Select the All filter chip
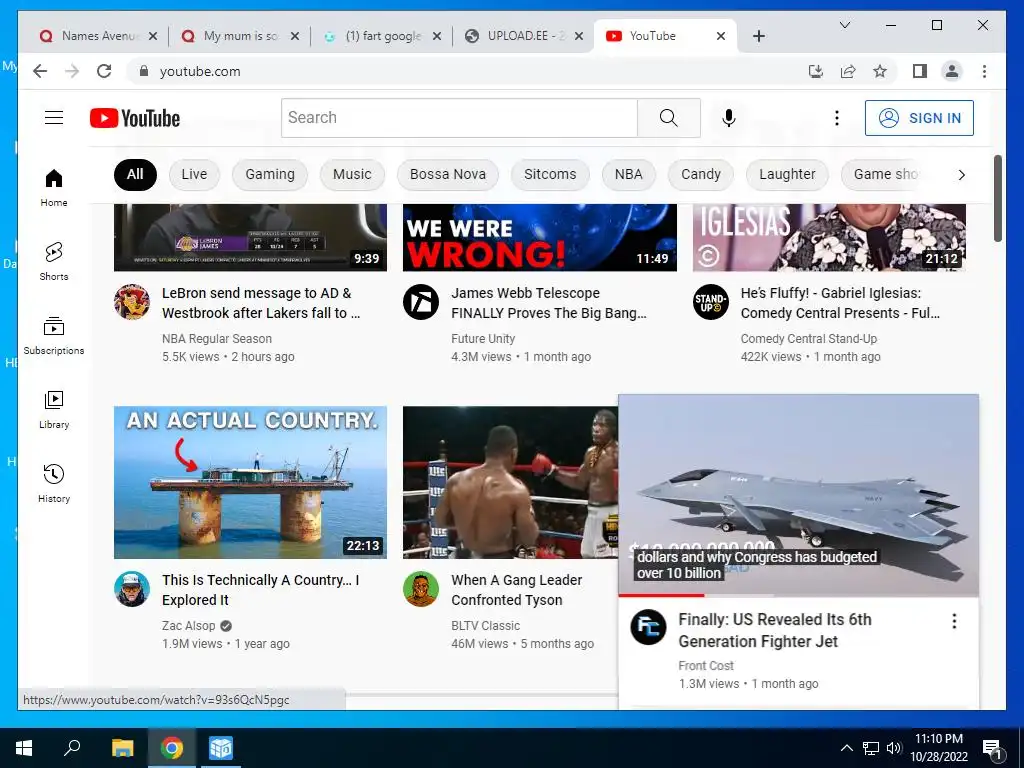Image resolution: width=1024 pixels, height=768 pixels. point(135,174)
